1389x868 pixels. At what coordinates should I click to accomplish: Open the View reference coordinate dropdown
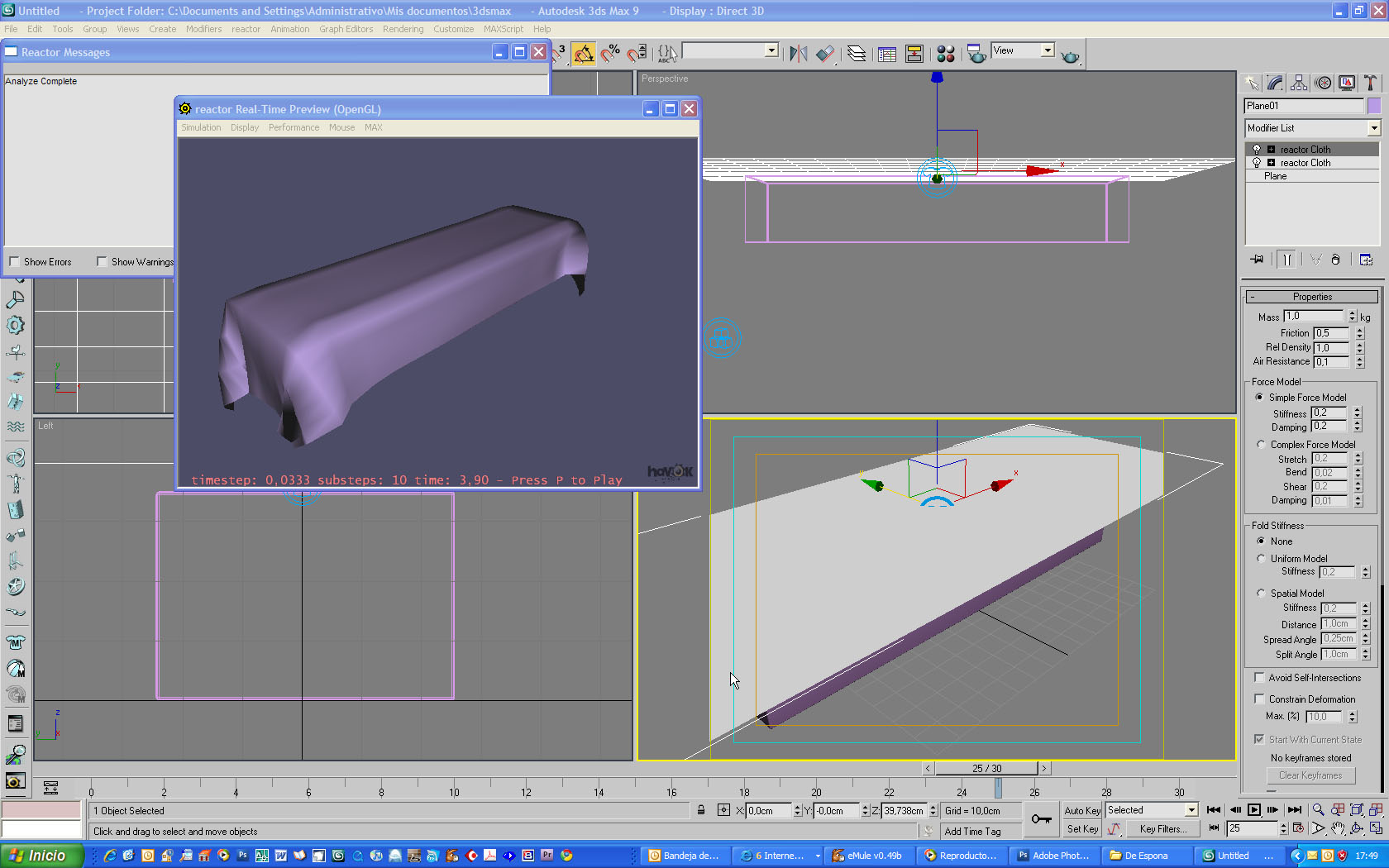pos(1048,50)
